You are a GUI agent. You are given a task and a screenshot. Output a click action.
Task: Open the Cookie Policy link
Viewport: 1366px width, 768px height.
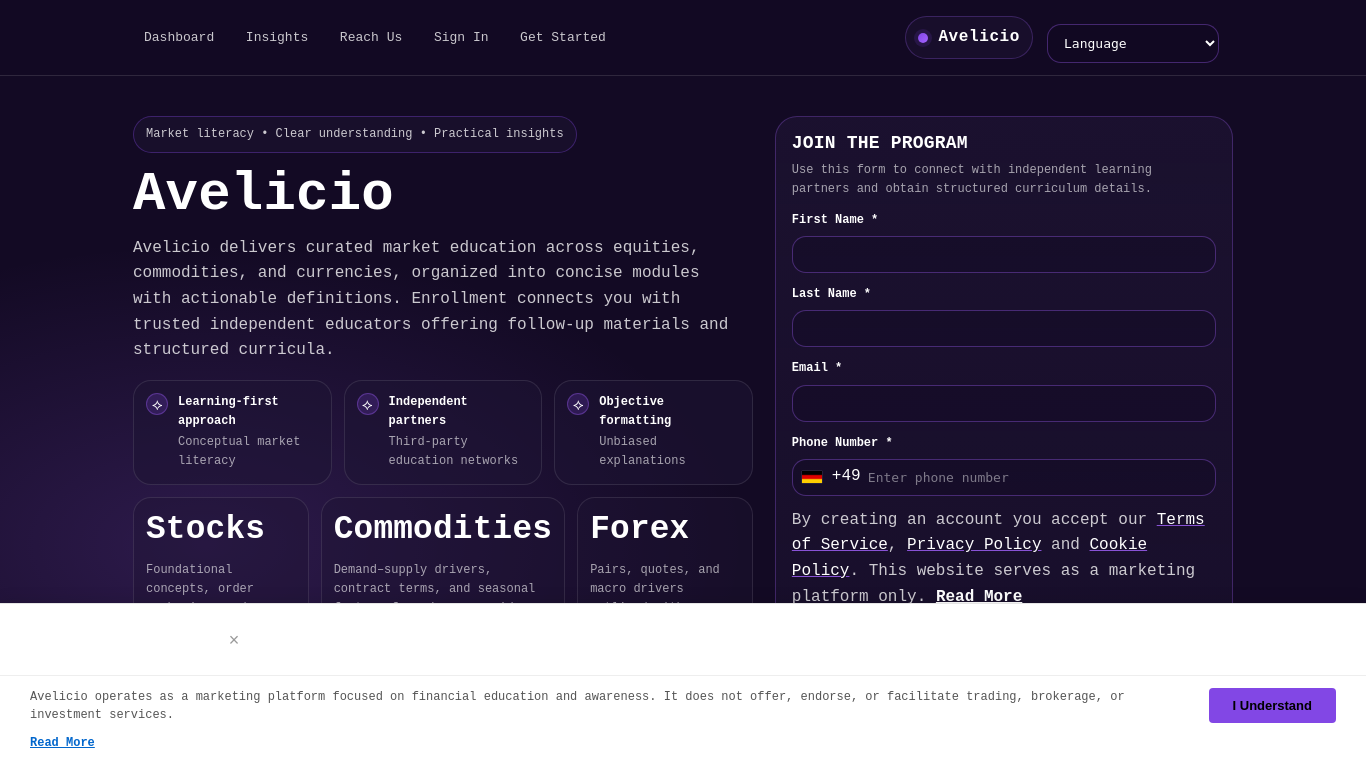[1118, 545]
